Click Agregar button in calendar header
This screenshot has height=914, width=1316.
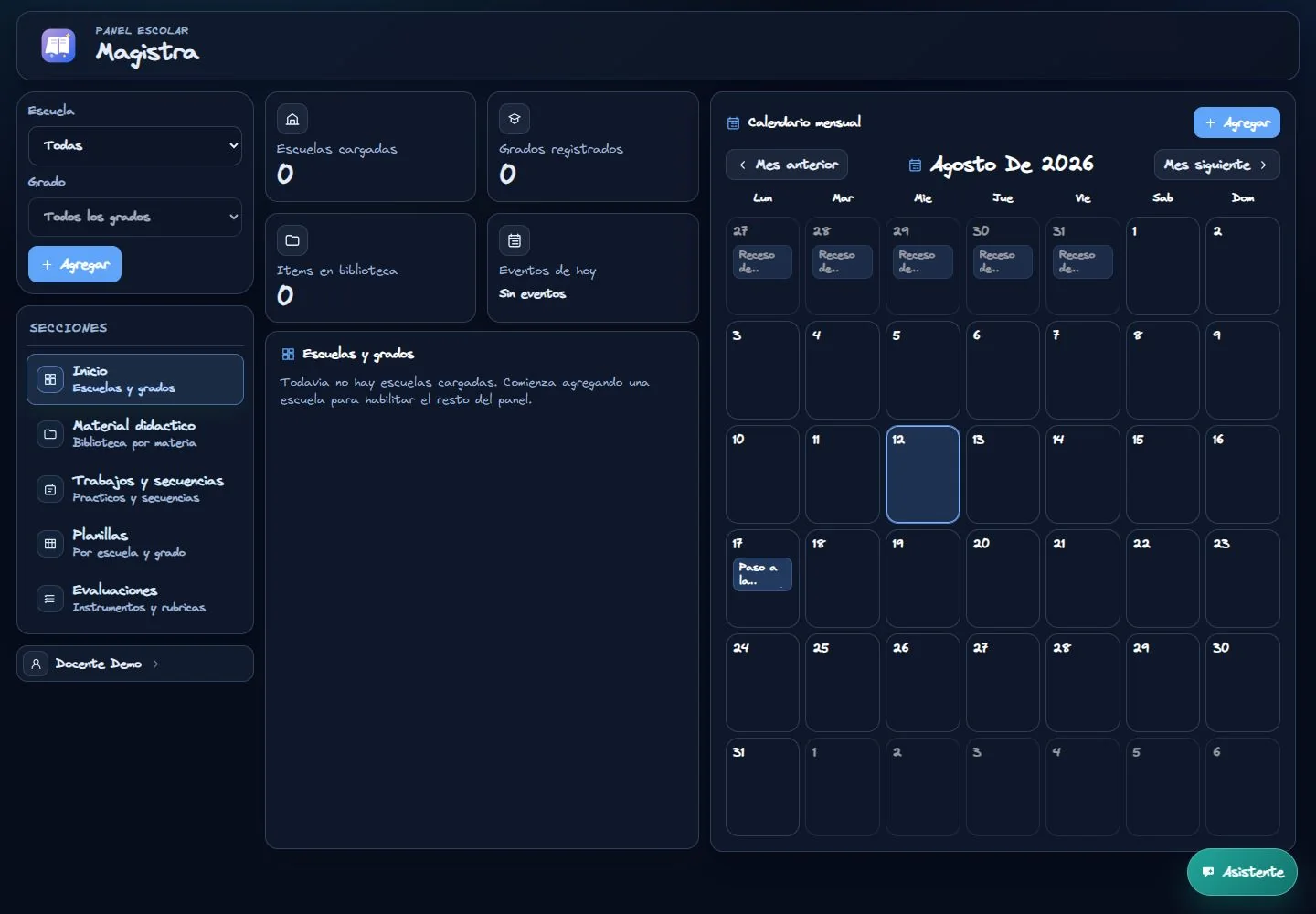coord(1236,122)
